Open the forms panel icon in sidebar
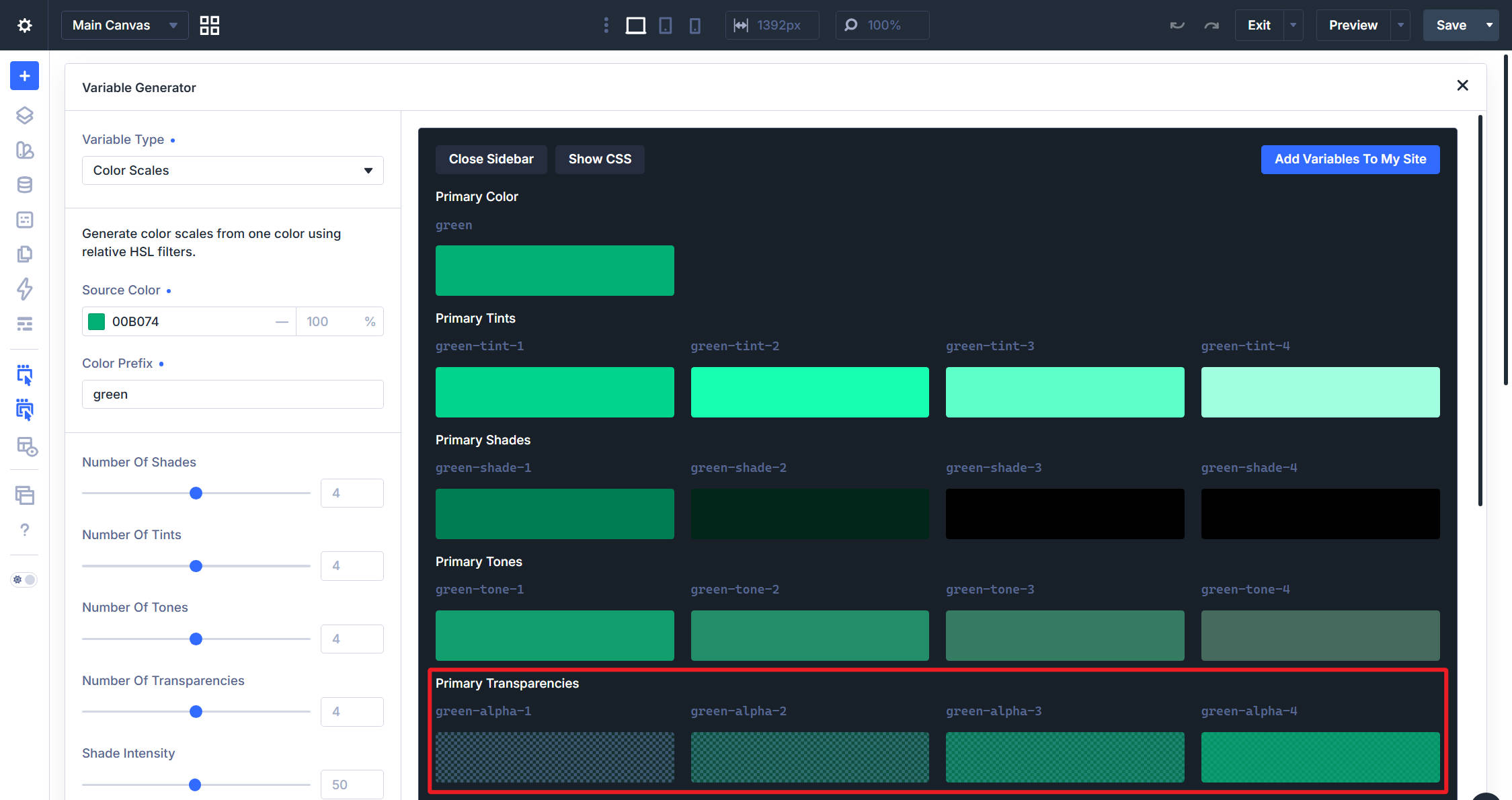Screen dimensions: 1512x800 pyautogui.click(x=24, y=220)
